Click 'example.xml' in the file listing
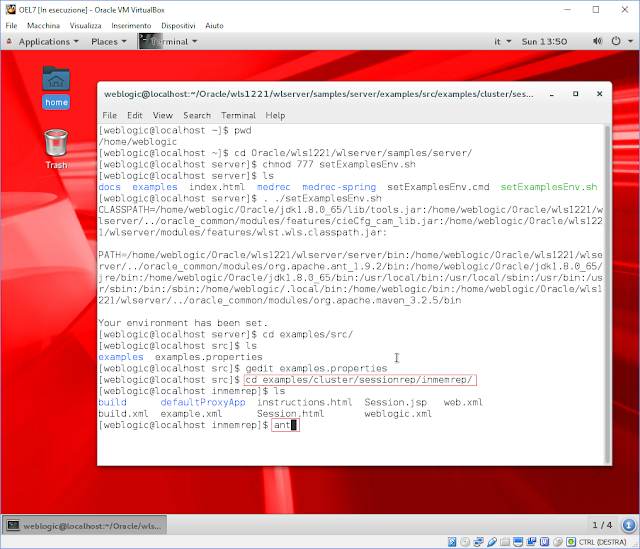Screen dimensions: 640x549 (x=191, y=414)
